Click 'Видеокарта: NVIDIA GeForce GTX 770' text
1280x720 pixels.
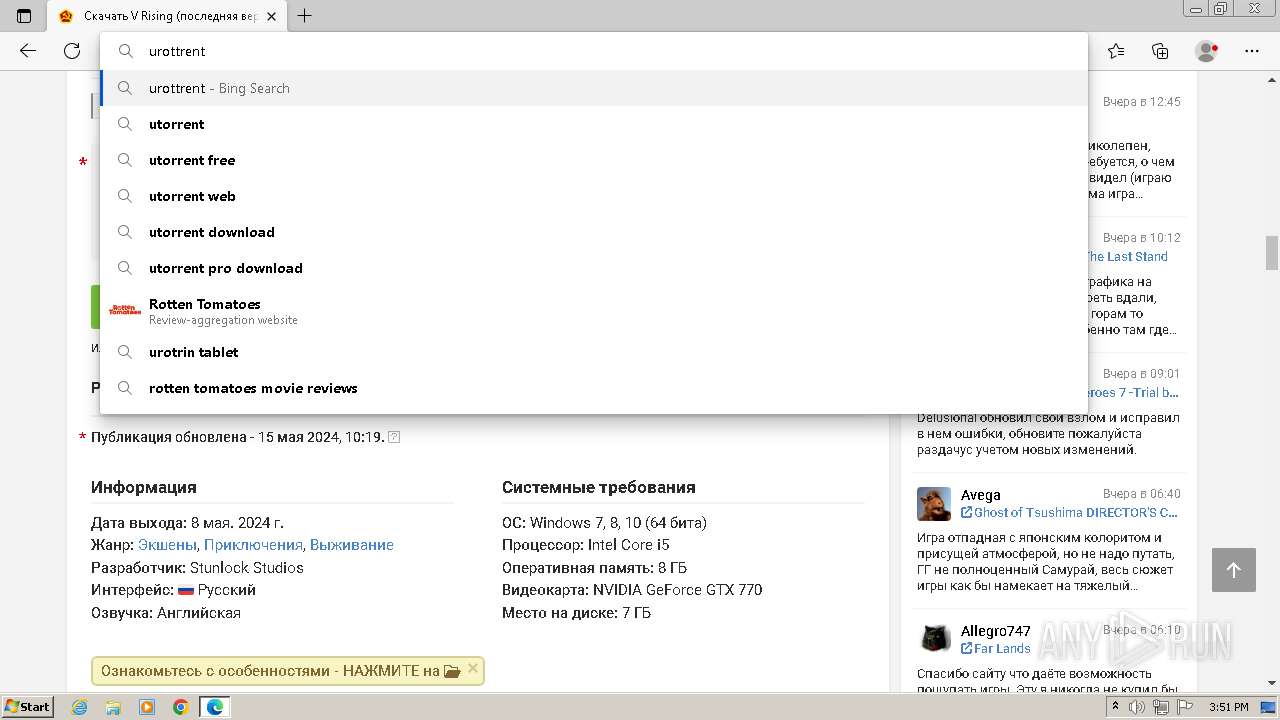click(x=632, y=590)
